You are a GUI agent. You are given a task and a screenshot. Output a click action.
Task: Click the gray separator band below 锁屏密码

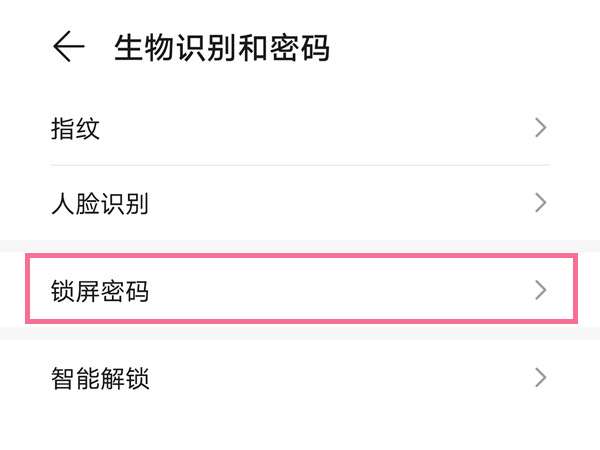300,332
